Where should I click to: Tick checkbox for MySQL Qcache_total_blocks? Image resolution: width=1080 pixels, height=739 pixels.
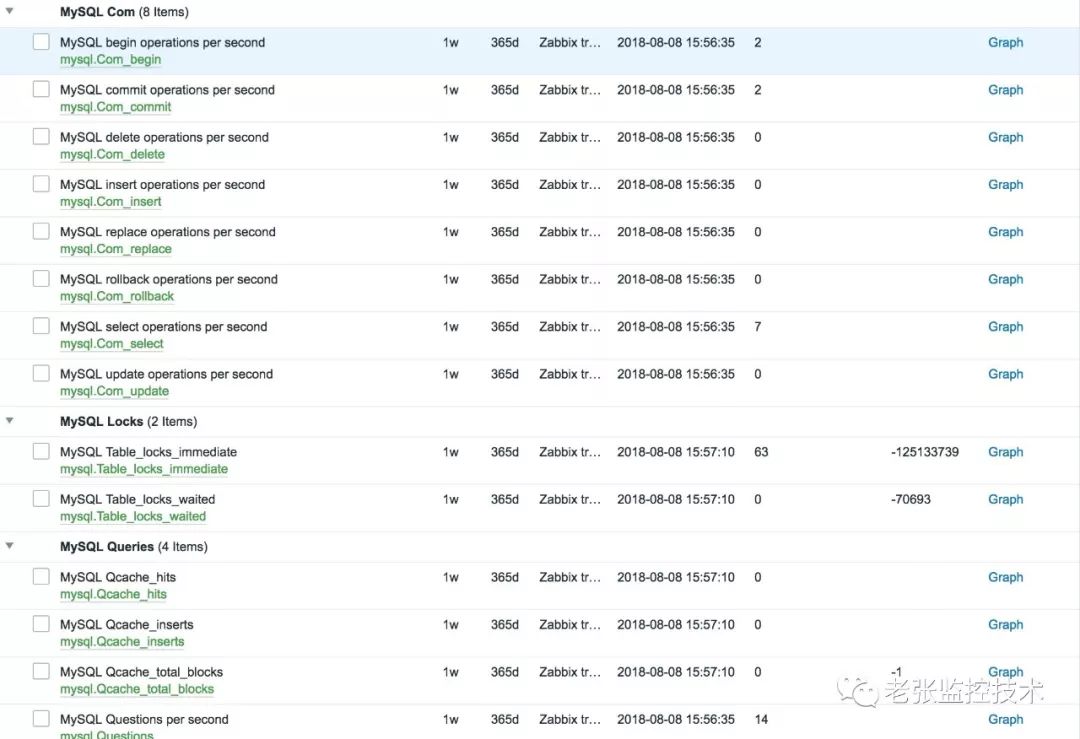(x=41, y=672)
